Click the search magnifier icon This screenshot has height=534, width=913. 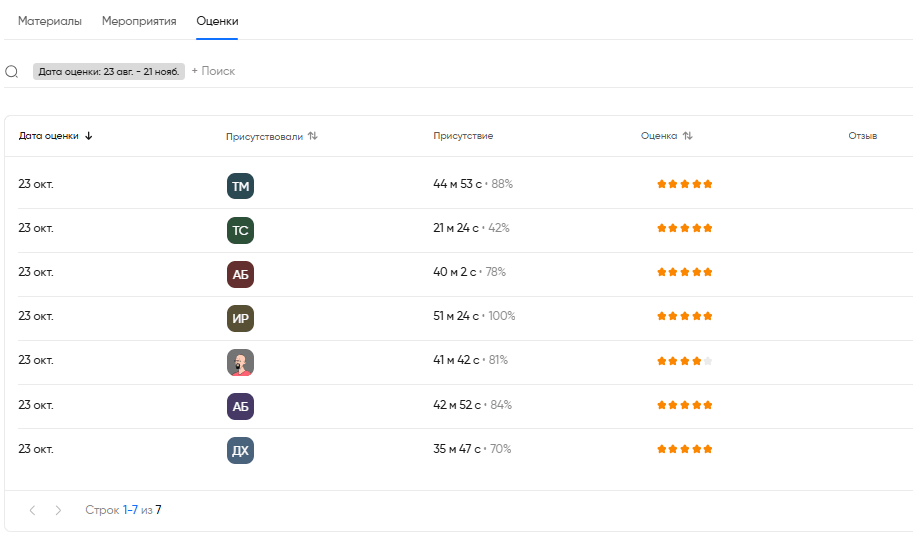pyautogui.click(x=12, y=72)
